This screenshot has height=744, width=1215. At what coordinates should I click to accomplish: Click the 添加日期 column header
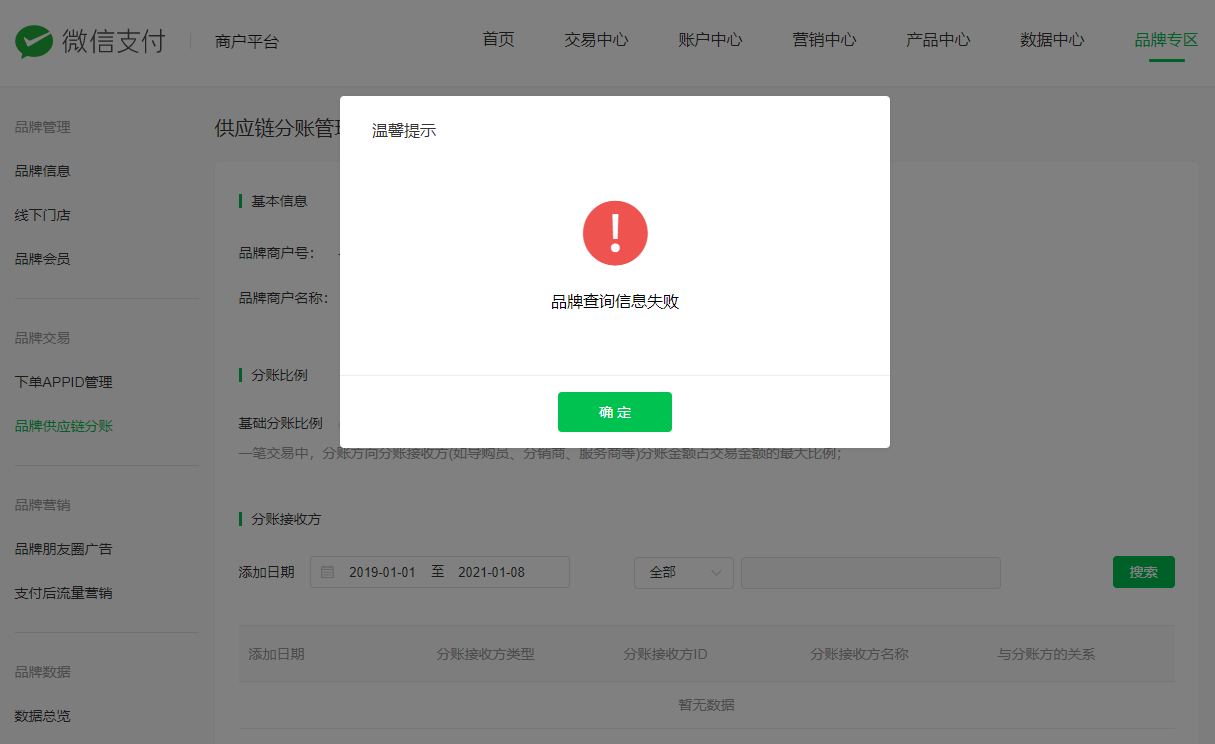(x=277, y=654)
